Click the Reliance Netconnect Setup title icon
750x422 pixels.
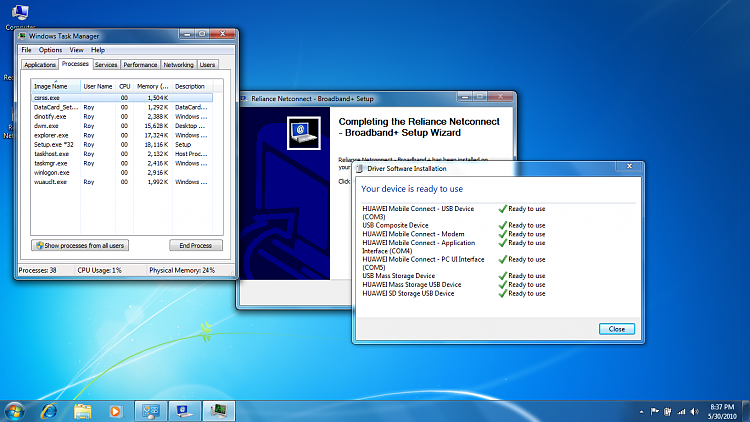[x=243, y=99]
